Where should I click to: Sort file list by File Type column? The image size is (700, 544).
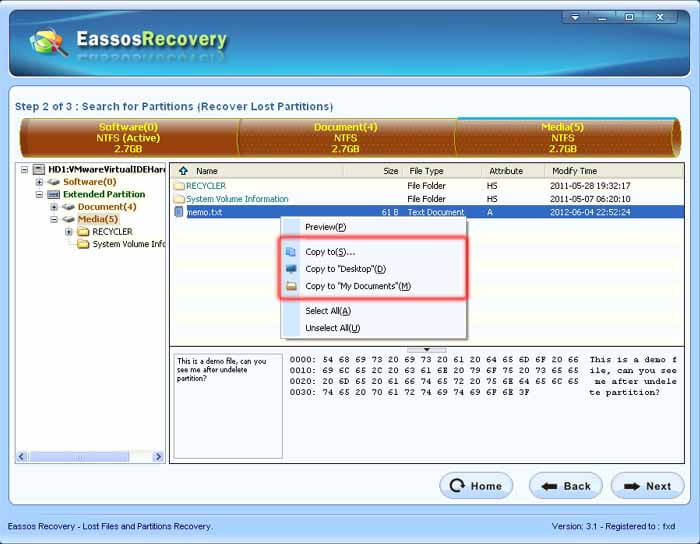point(442,171)
